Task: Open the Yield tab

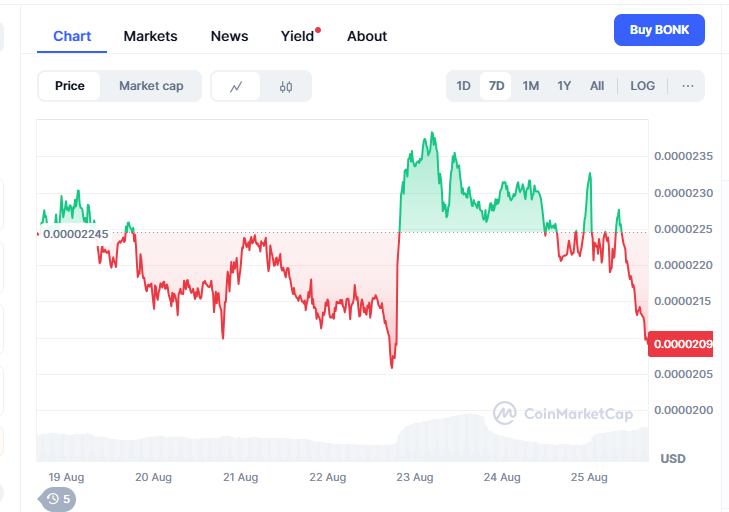Action: [297, 36]
